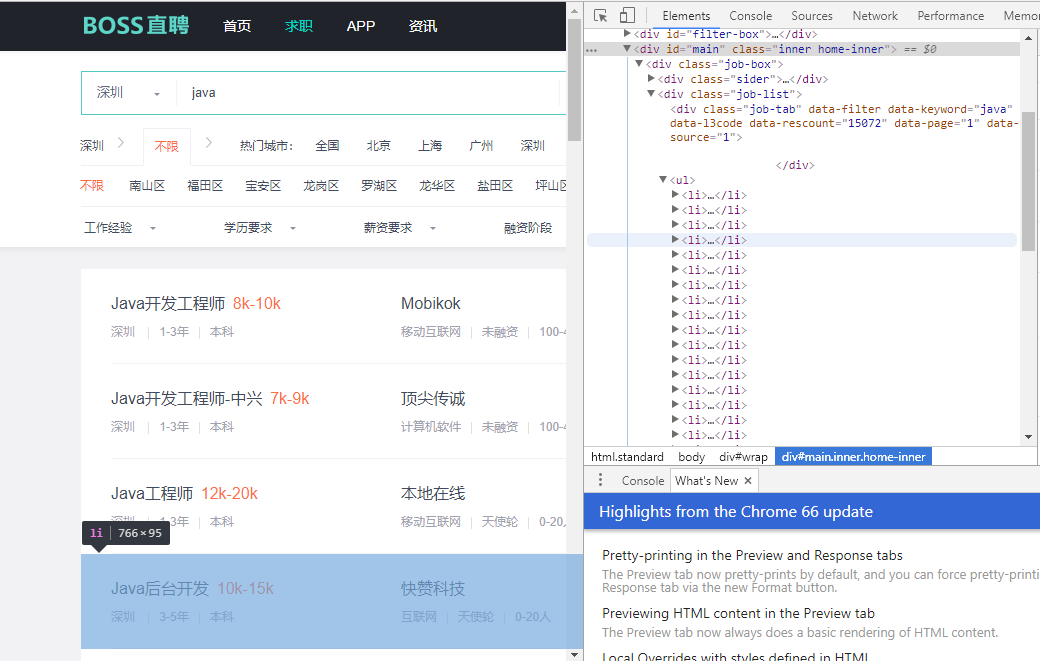Select 深圳 in hot cities list

coord(533,145)
